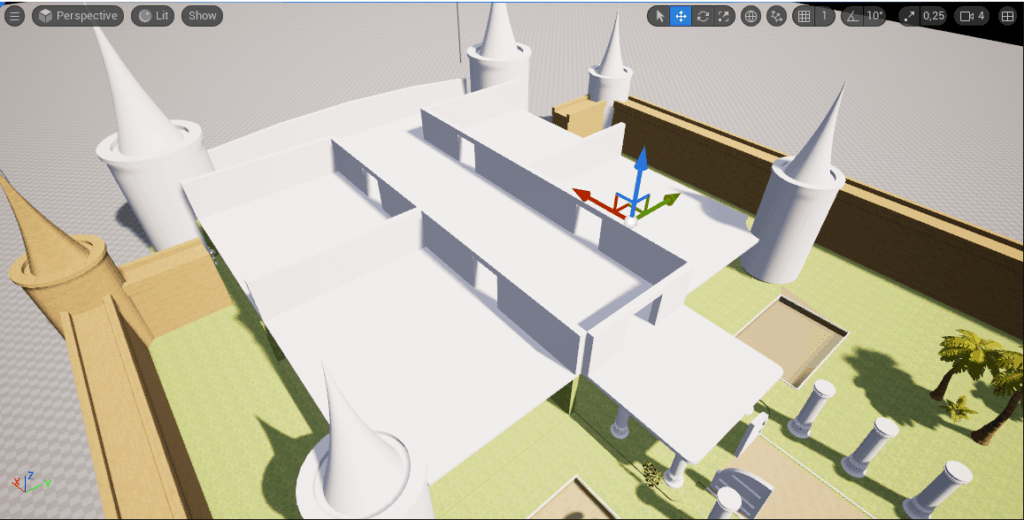
Task: Switch to the Rotate transform tool
Action: 702,16
